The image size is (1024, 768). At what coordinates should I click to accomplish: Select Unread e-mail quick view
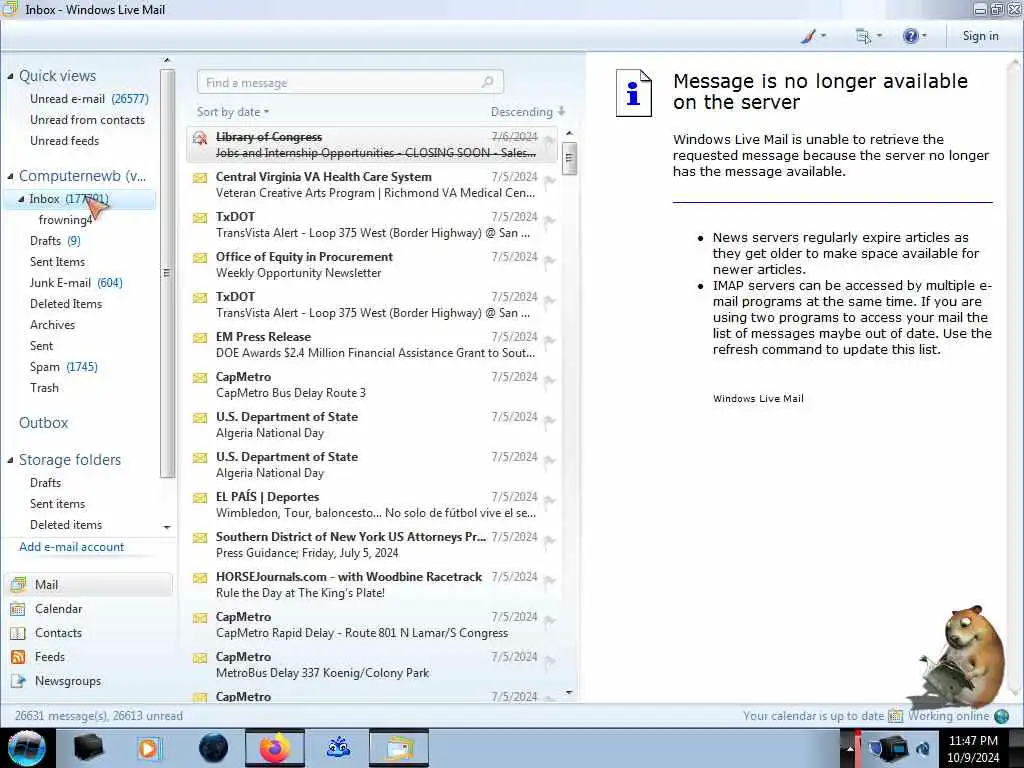(x=89, y=99)
